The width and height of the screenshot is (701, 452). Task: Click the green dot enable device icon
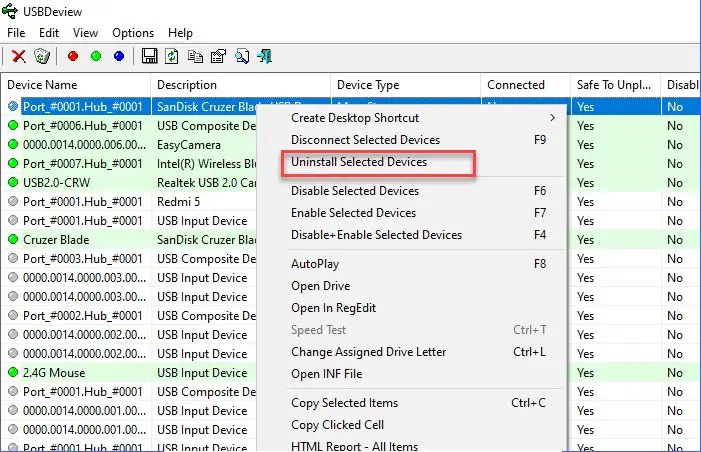(x=96, y=56)
